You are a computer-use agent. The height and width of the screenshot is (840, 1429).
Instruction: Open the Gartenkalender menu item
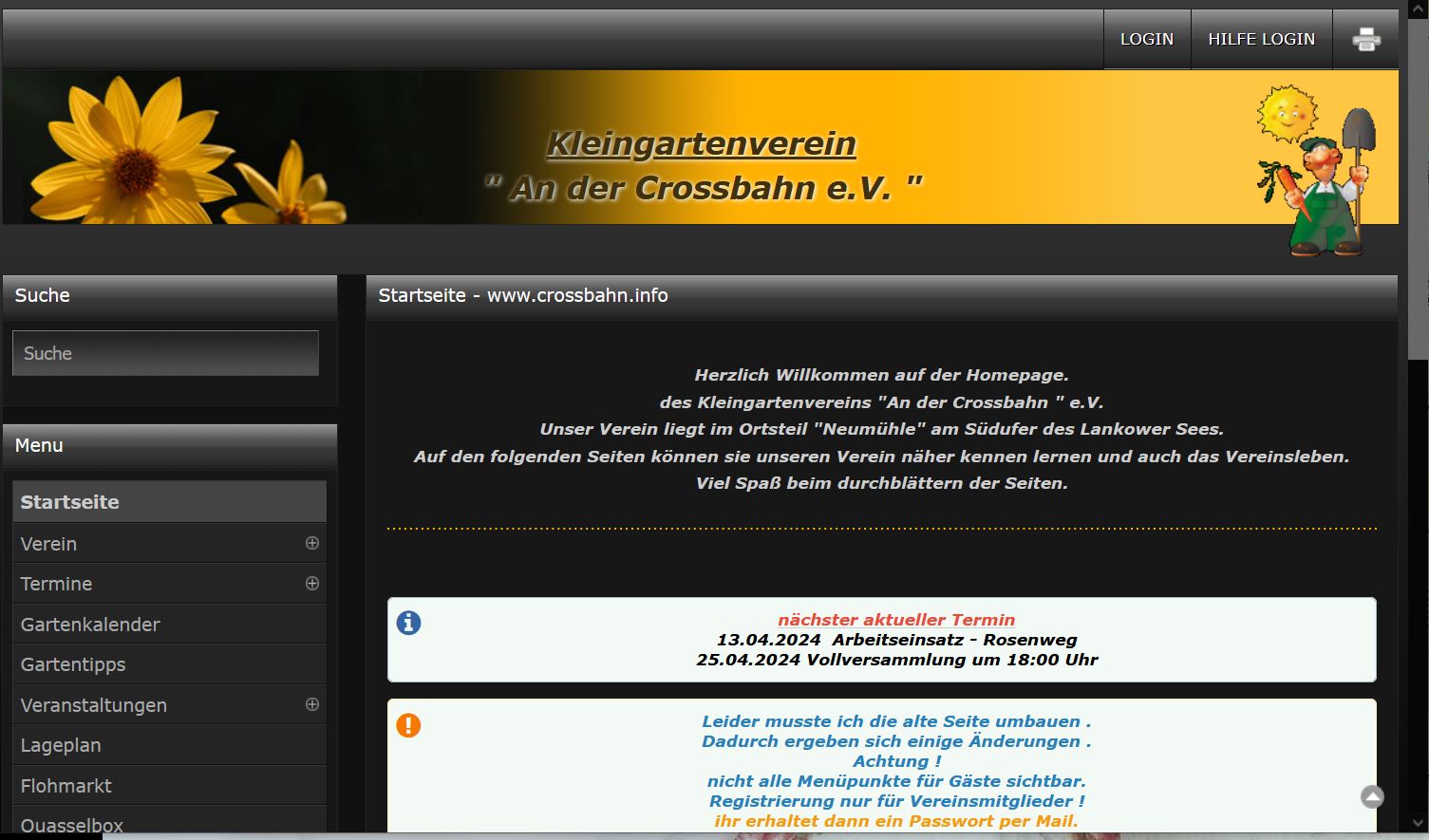coord(90,625)
